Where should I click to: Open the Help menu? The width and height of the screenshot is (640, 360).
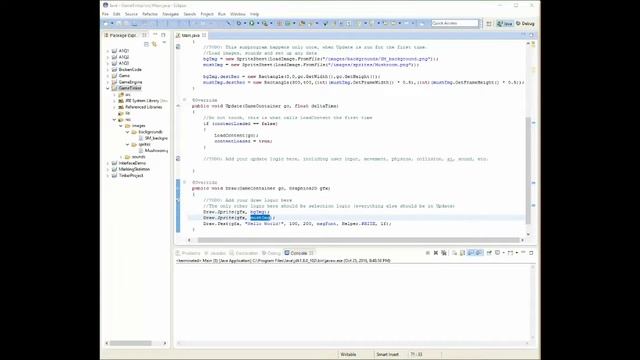coord(254,14)
